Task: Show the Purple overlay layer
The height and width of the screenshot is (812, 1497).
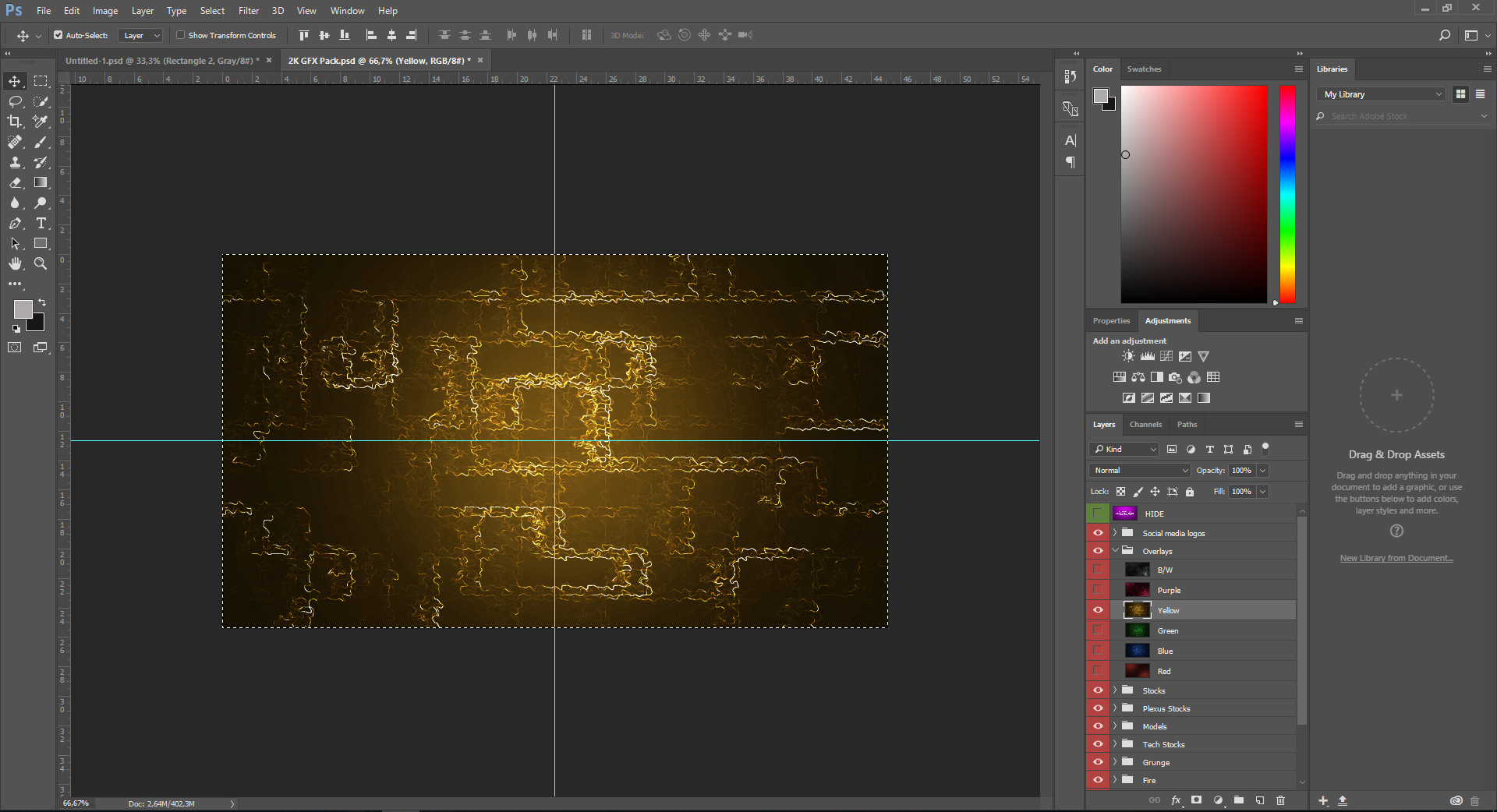Action: pos(1098,590)
